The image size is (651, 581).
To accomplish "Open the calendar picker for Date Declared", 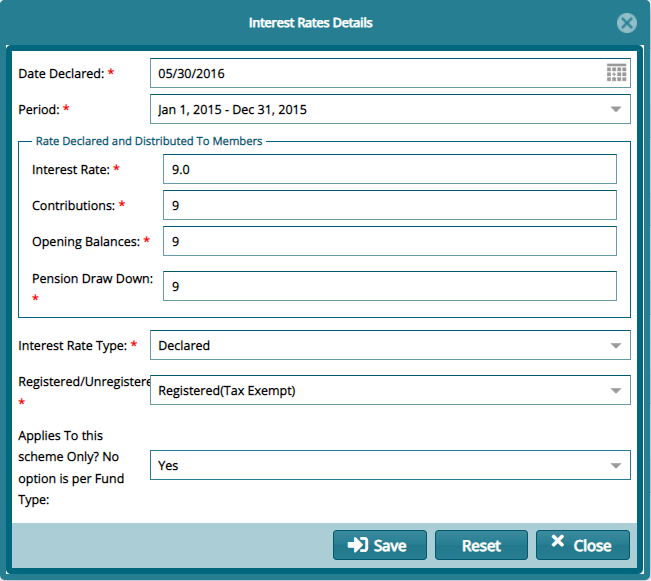I will 616,73.
